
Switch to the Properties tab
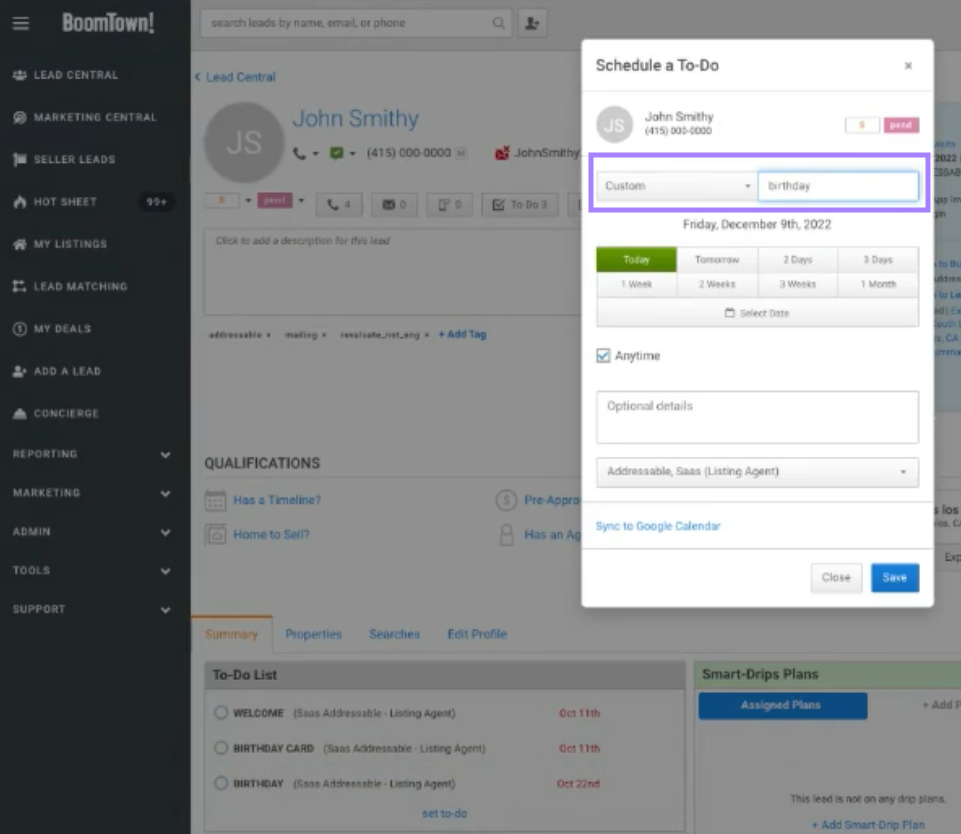point(313,634)
